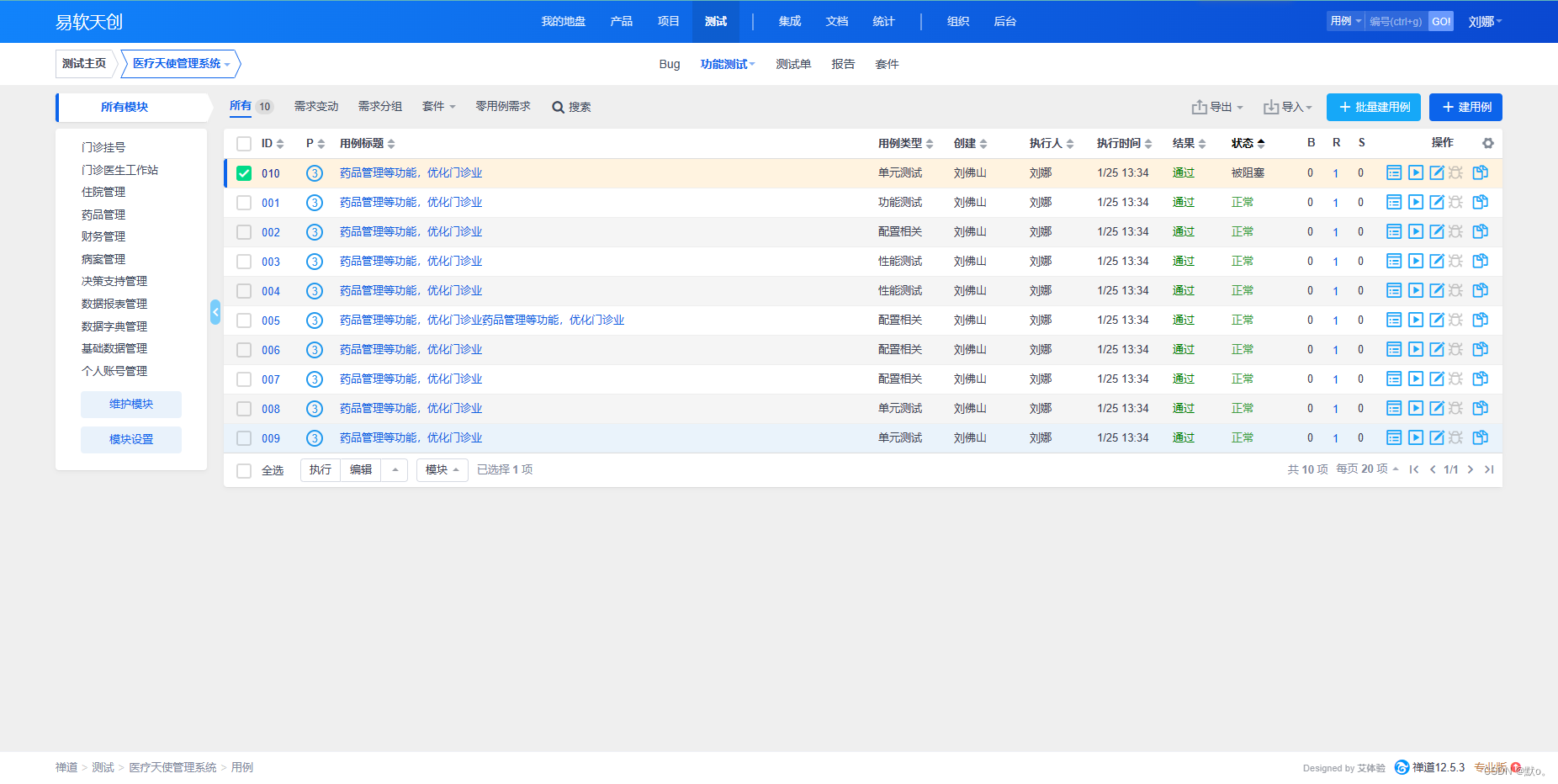Click 模块设置 button

tap(131, 440)
